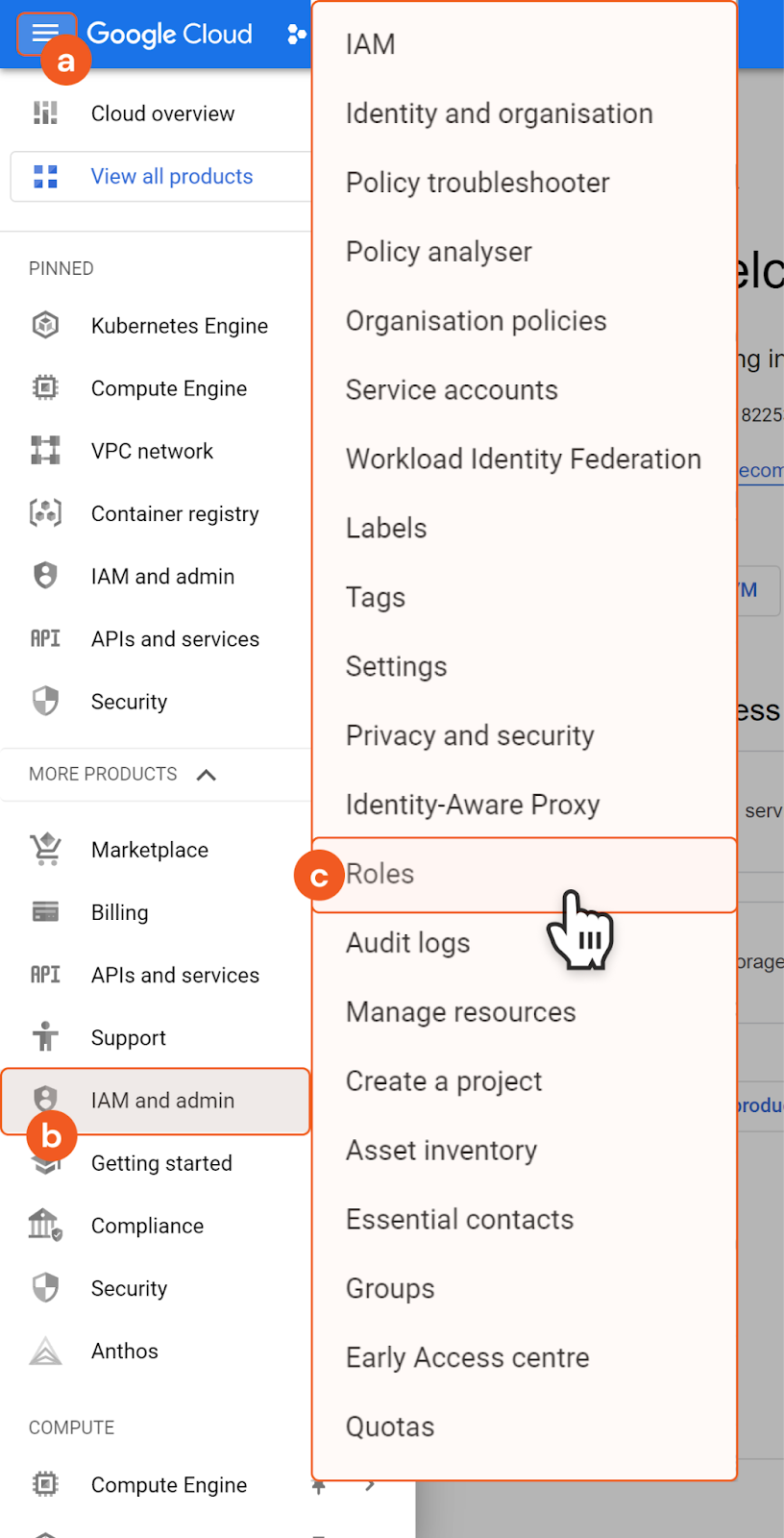Click the Marketplace cart icon

click(x=45, y=850)
